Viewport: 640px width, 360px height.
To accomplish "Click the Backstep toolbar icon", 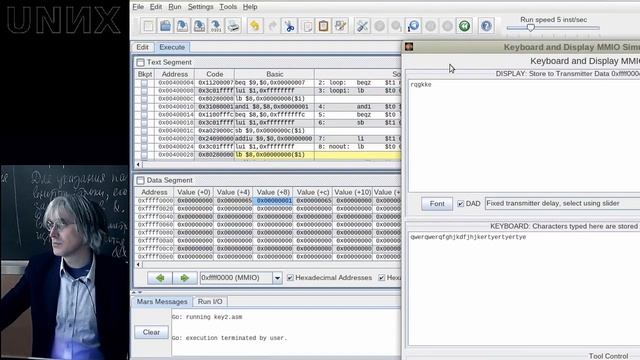I will point(413,26).
